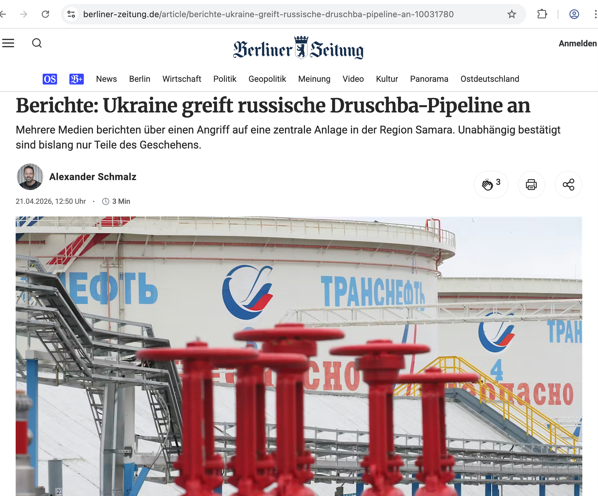The image size is (598, 496).
Task: Open the B+ premium badge
Action: pos(76,79)
